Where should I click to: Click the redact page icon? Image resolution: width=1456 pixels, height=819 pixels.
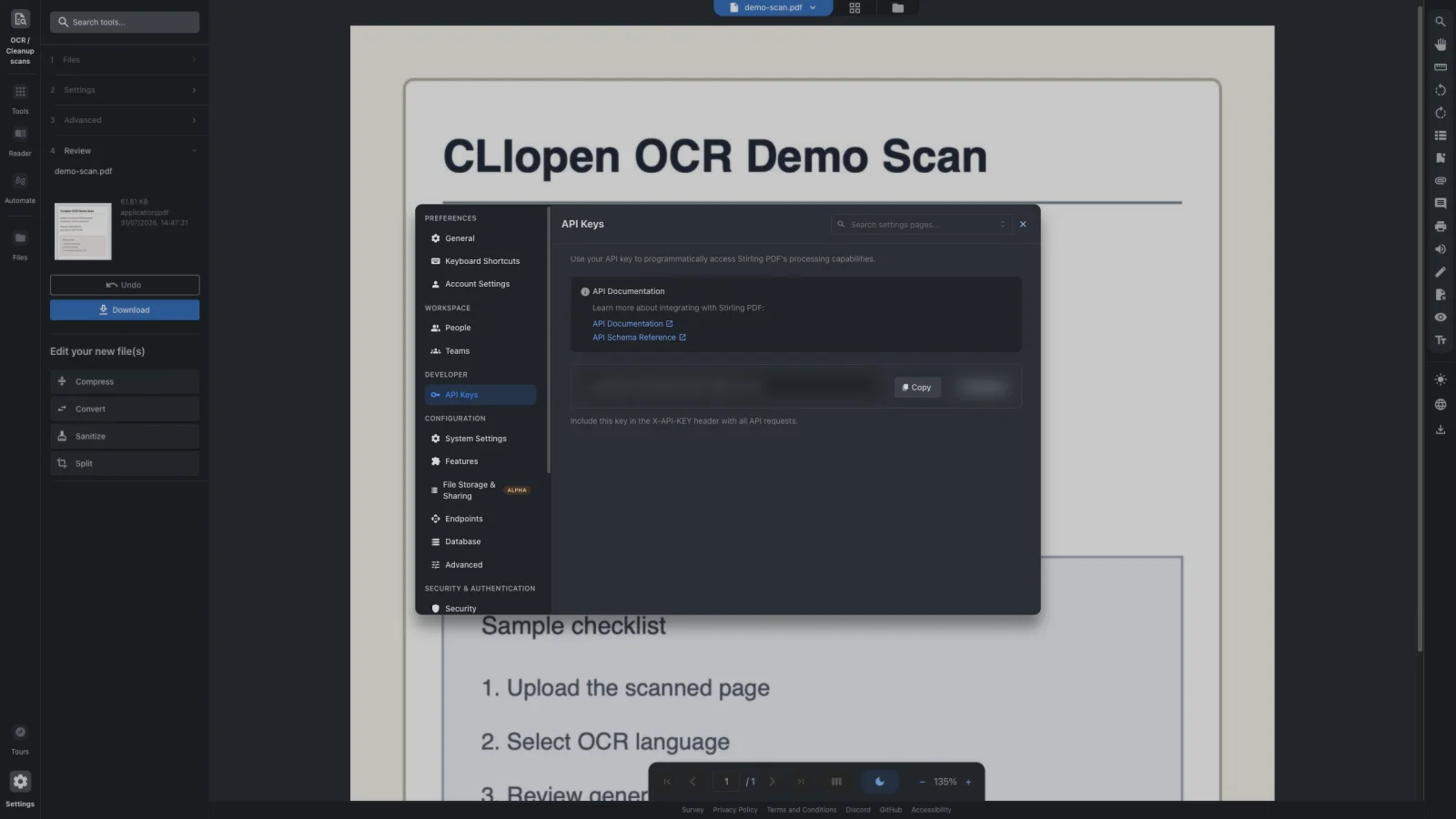(x=1440, y=294)
